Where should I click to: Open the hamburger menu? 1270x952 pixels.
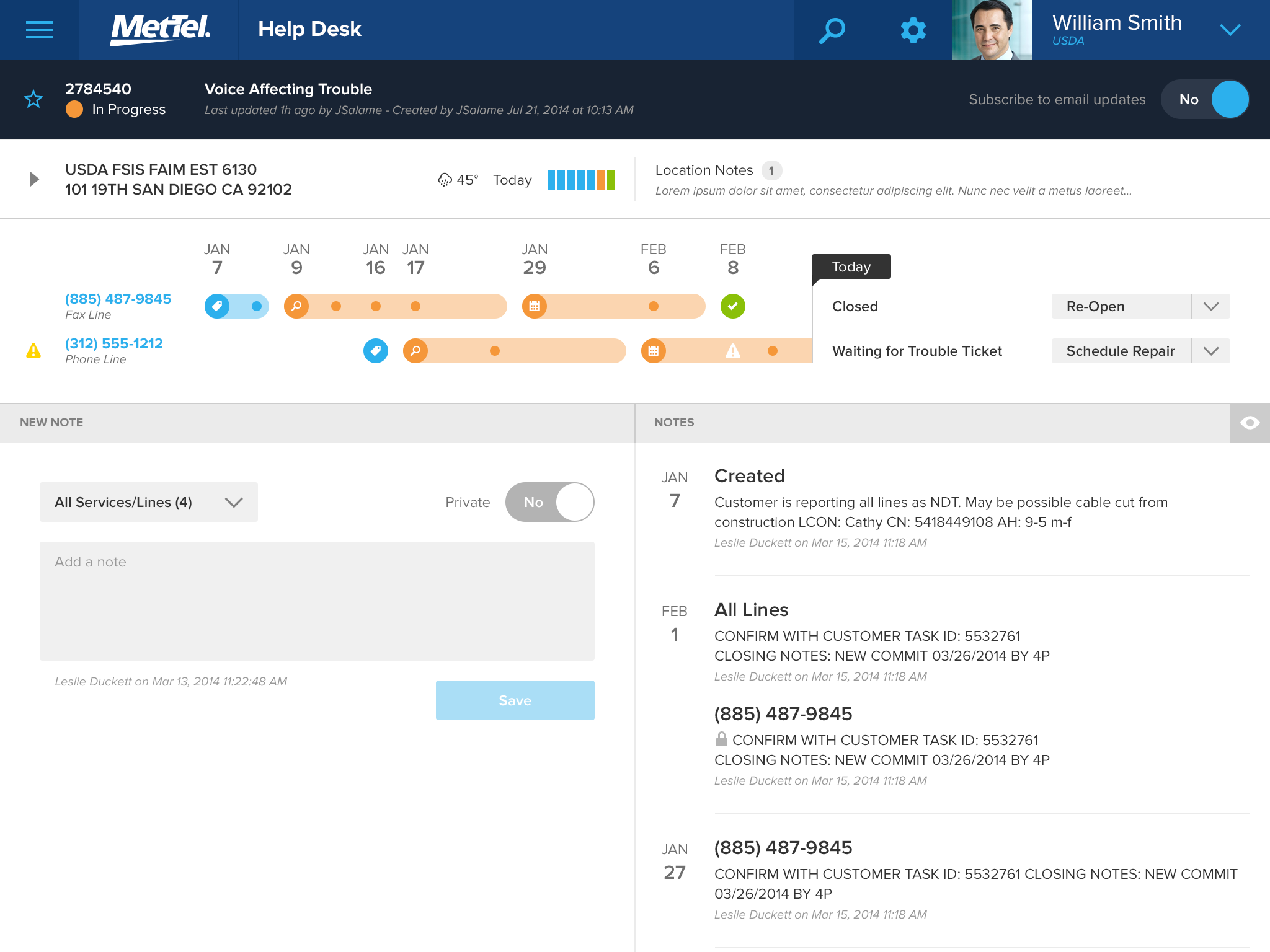click(x=39, y=30)
